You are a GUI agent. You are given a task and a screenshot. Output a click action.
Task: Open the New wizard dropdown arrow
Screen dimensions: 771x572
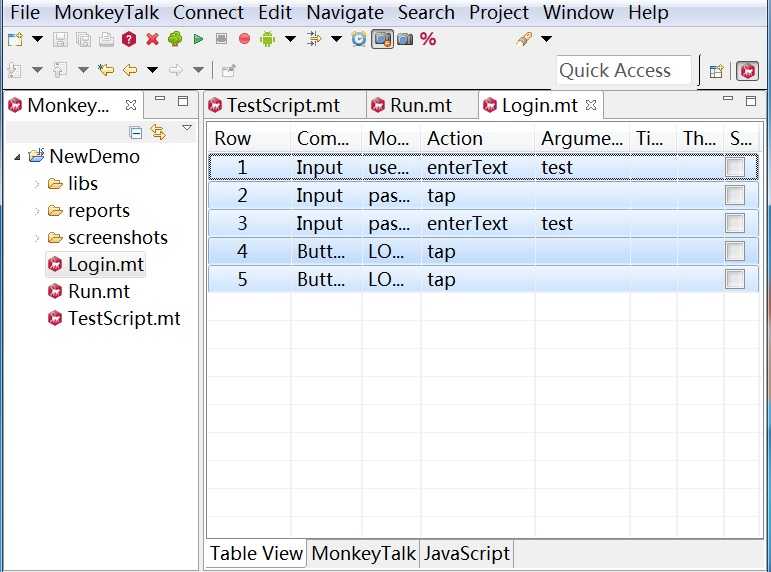(x=37, y=39)
